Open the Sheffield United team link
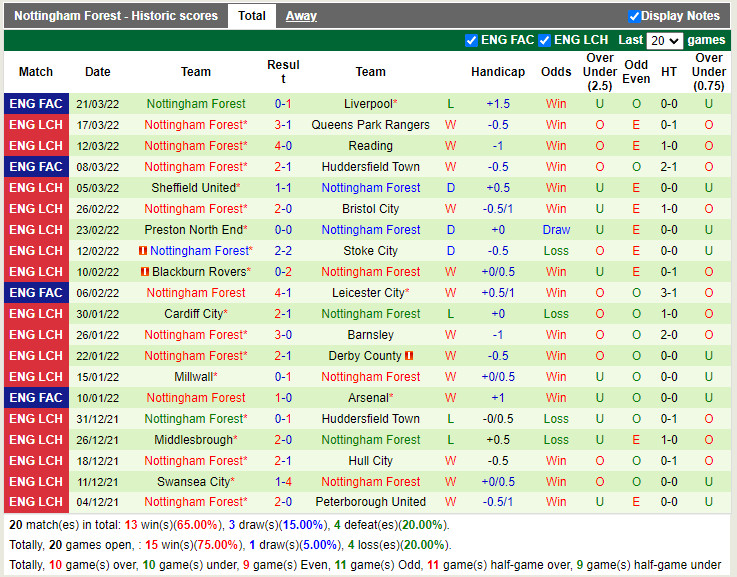This screenshot has width=737, height=577. (194, 188)
